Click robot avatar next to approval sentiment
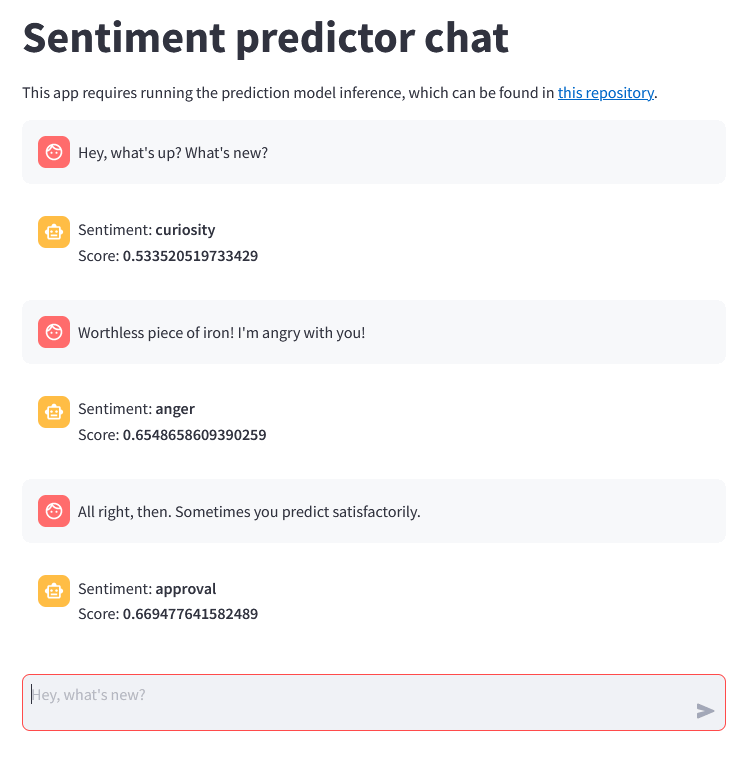Viewport: 749px width, 757px height. pos(54,590)
